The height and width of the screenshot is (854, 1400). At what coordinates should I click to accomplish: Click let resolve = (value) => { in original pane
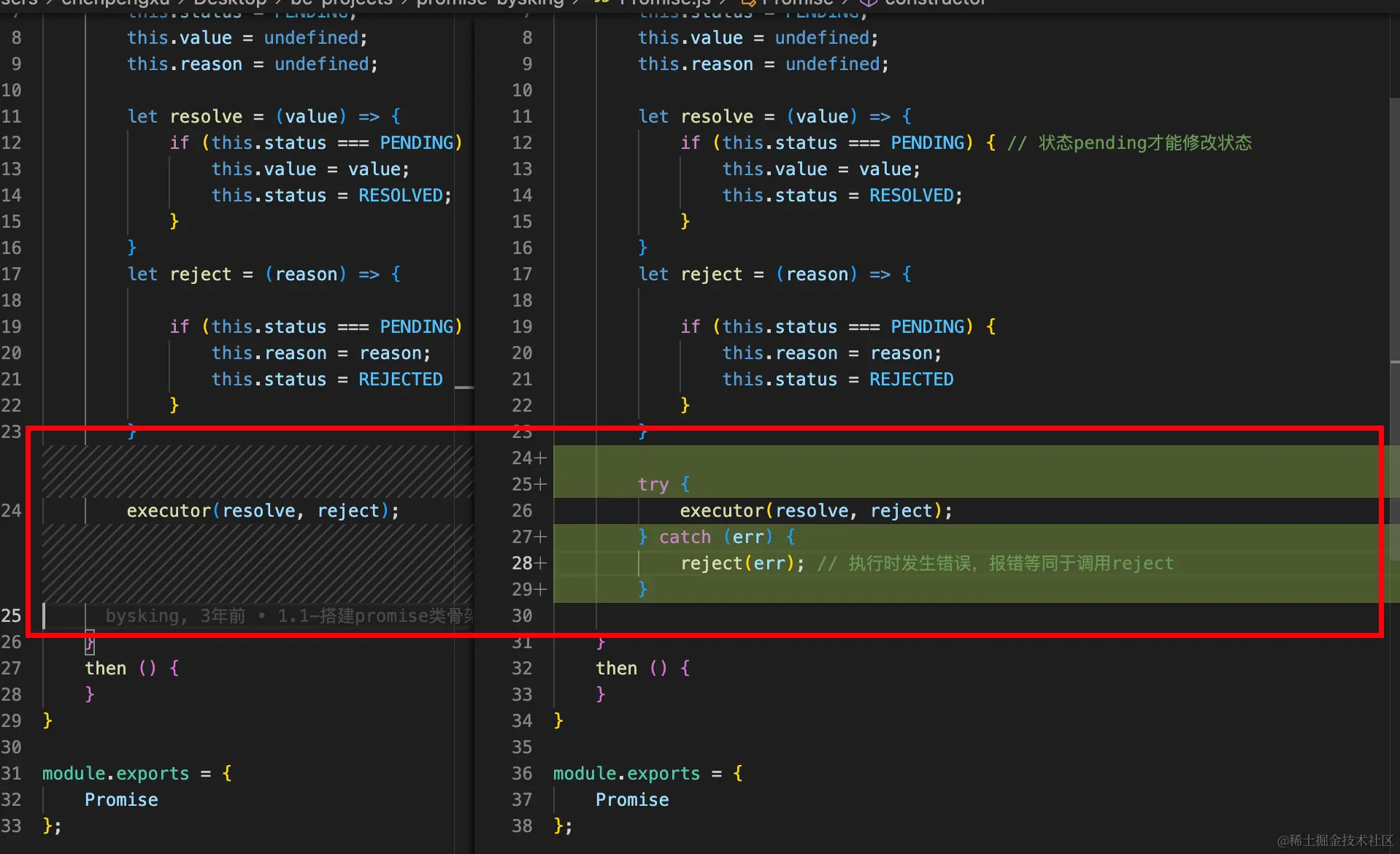tap(264, 116)
